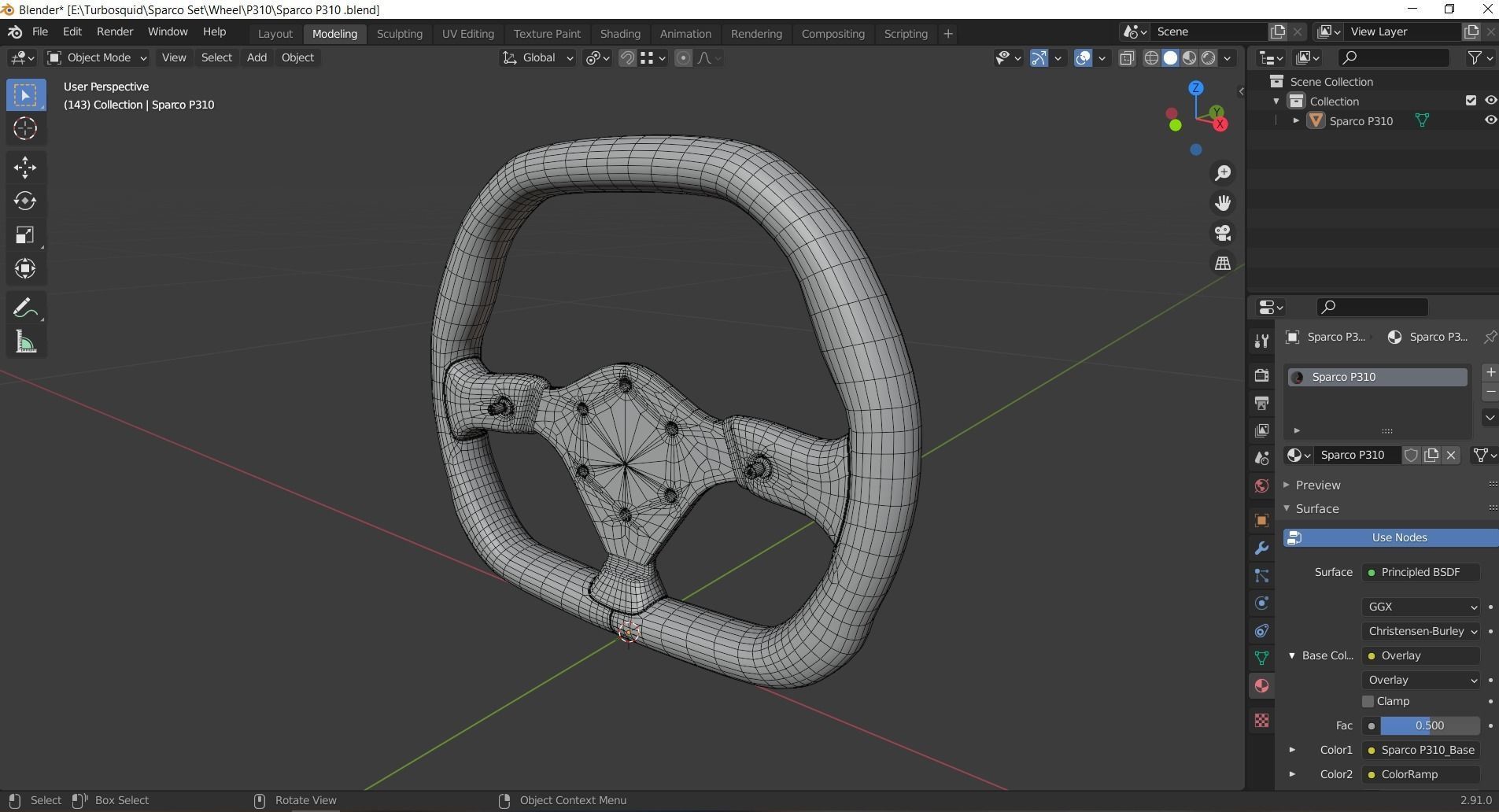This screenshot has height=812, width=1499.
Task: Activate the Measure tool
Action: 25,341
